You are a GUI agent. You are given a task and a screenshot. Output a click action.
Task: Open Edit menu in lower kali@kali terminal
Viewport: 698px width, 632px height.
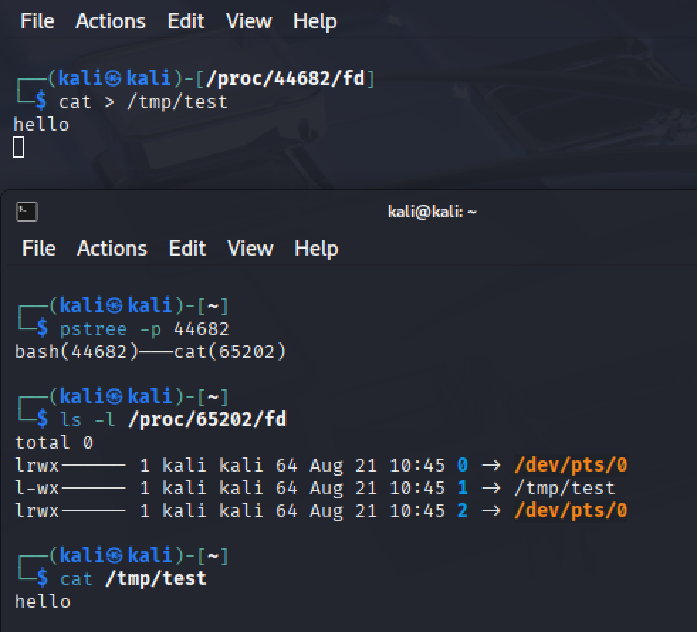click(187, 248)
